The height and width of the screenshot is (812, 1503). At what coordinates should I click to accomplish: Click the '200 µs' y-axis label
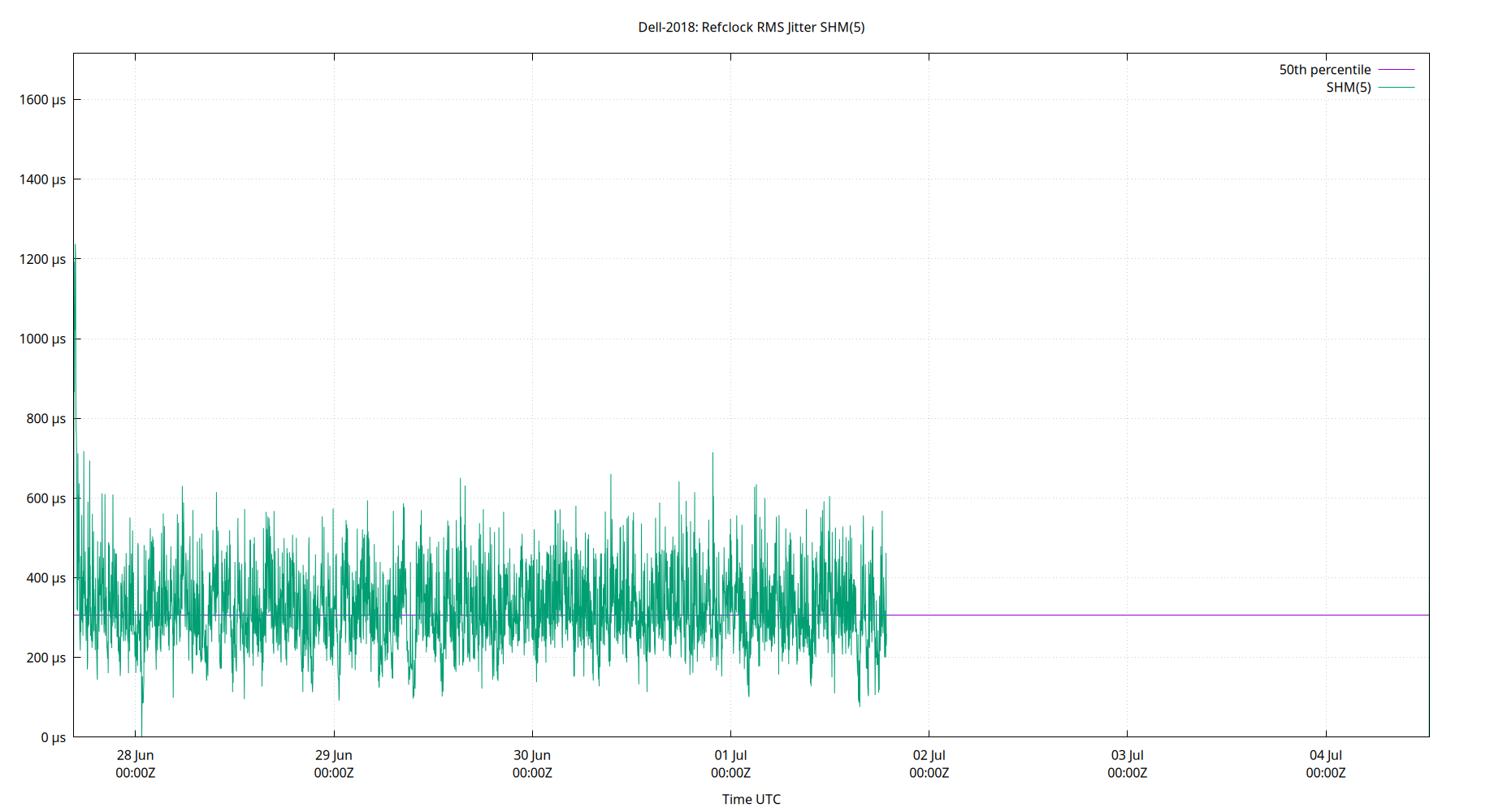coord(45,657)
